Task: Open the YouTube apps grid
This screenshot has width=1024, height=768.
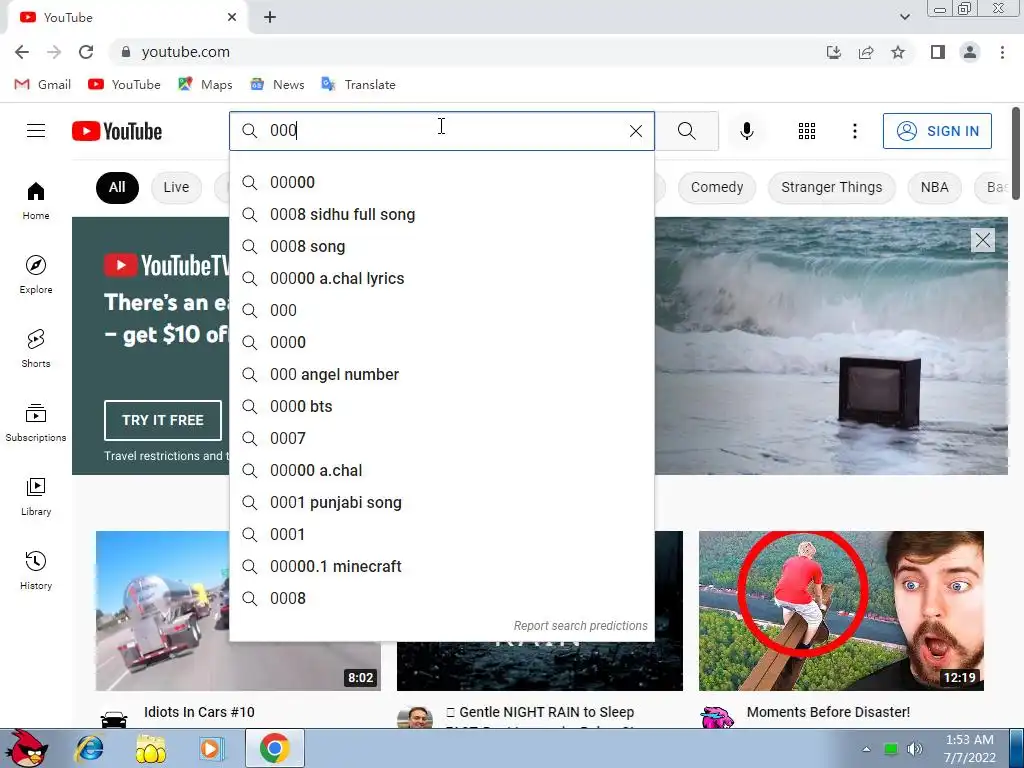Action: (x=807, y=131)
